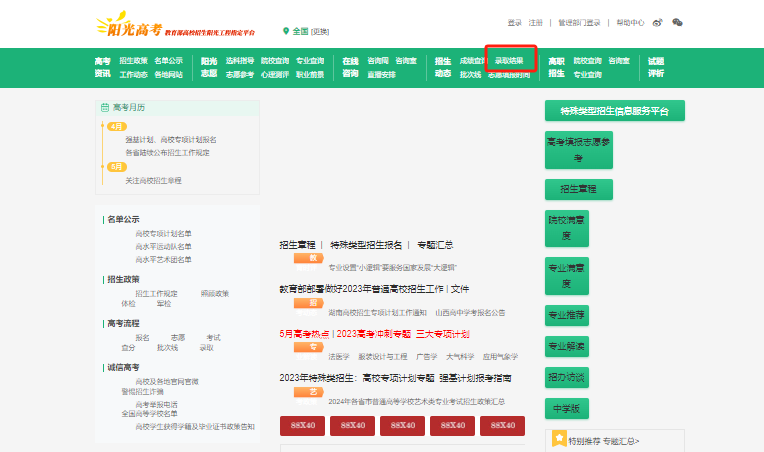Click the orange 艺 tag icon

pyautogui.click(x=309, y=392)
